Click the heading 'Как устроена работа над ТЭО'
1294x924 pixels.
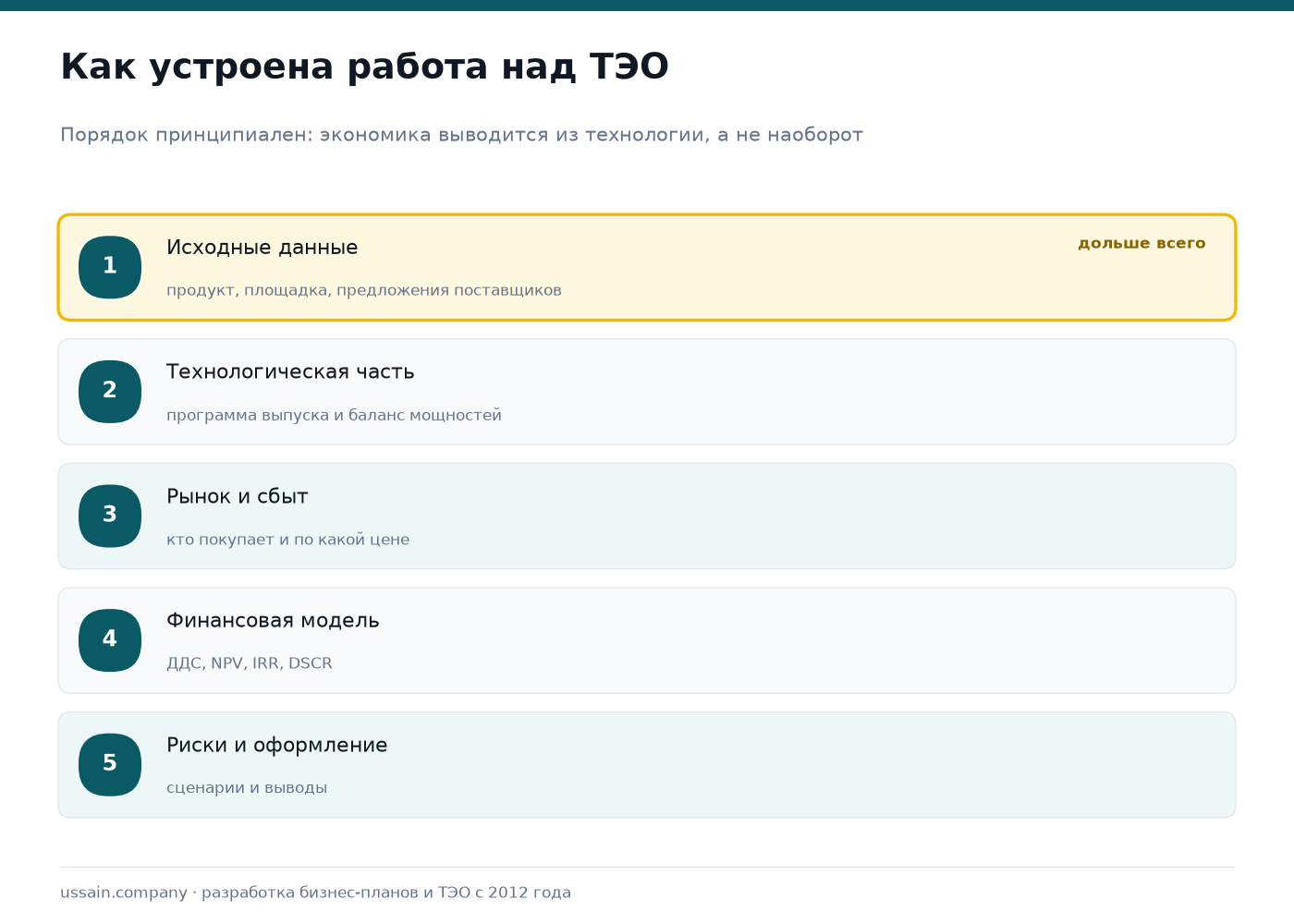tap(364, 67)
